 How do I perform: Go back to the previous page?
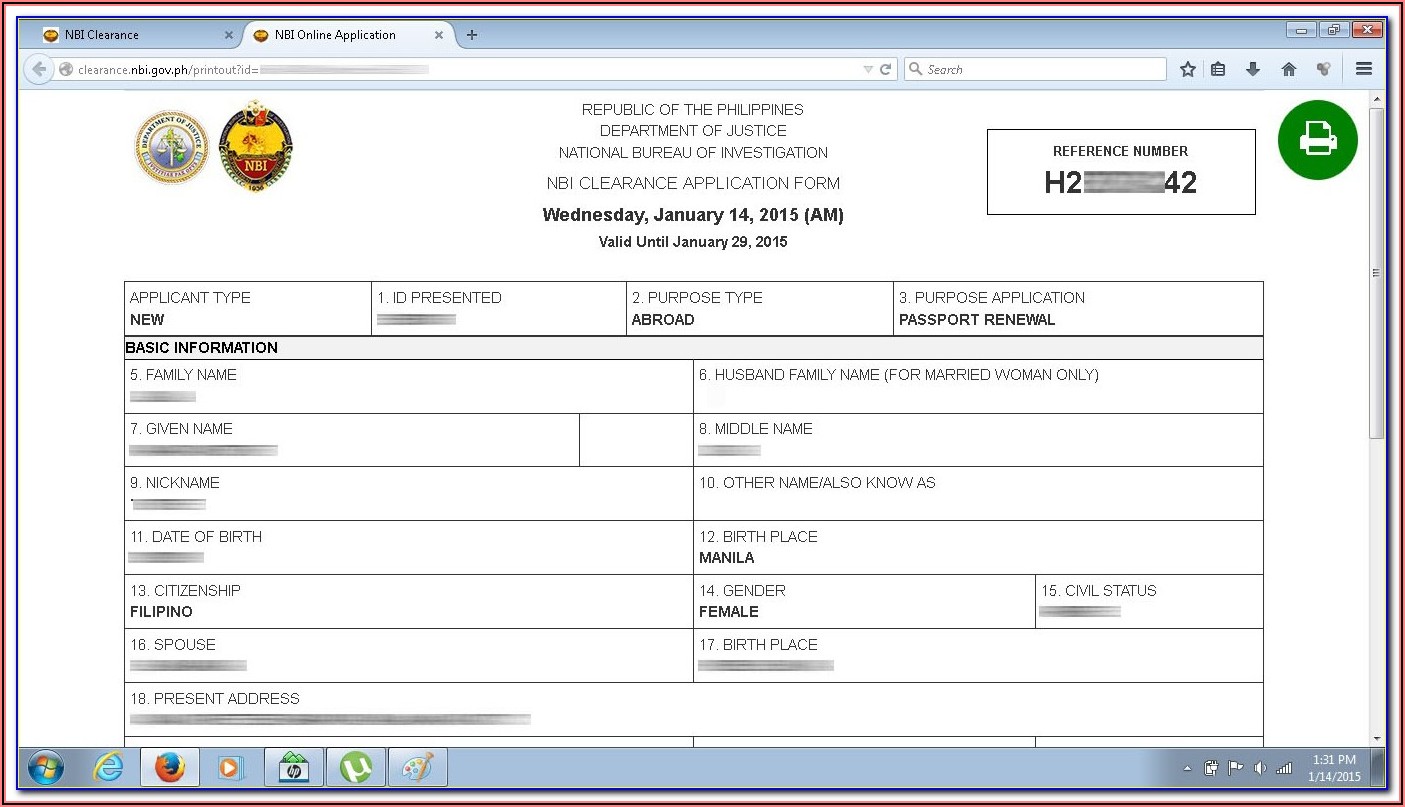(x=39, y=69)
